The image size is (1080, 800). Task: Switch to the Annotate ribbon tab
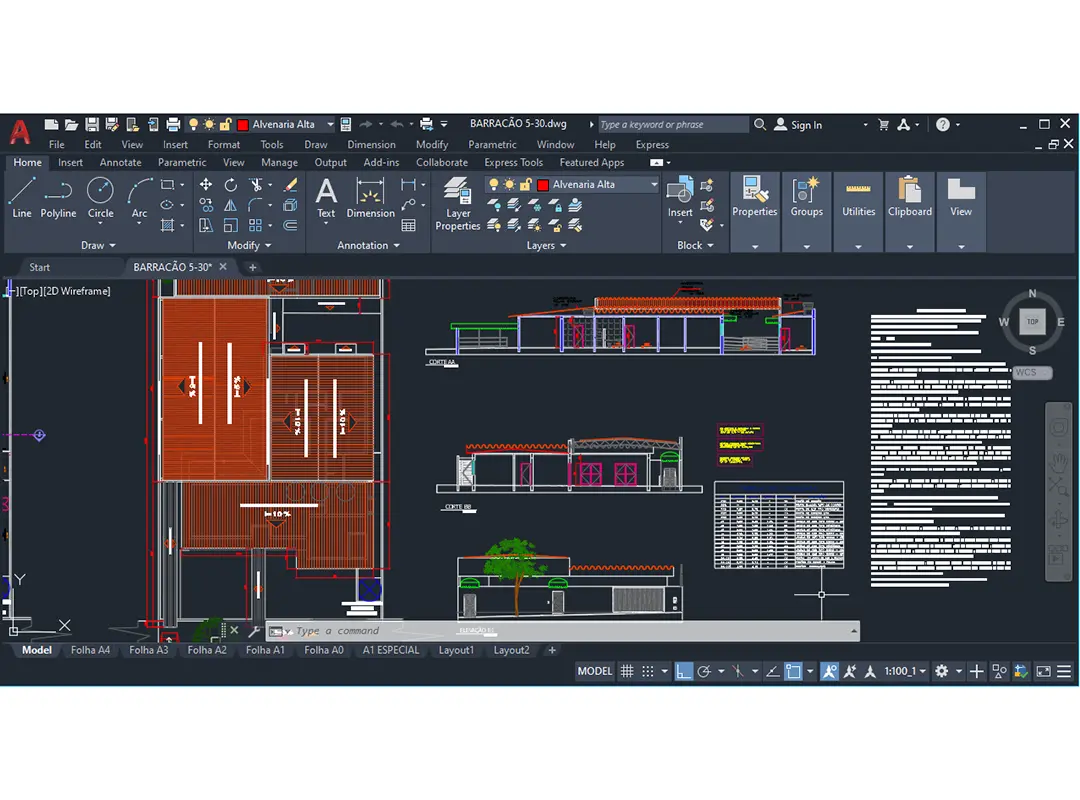point(120,162)
